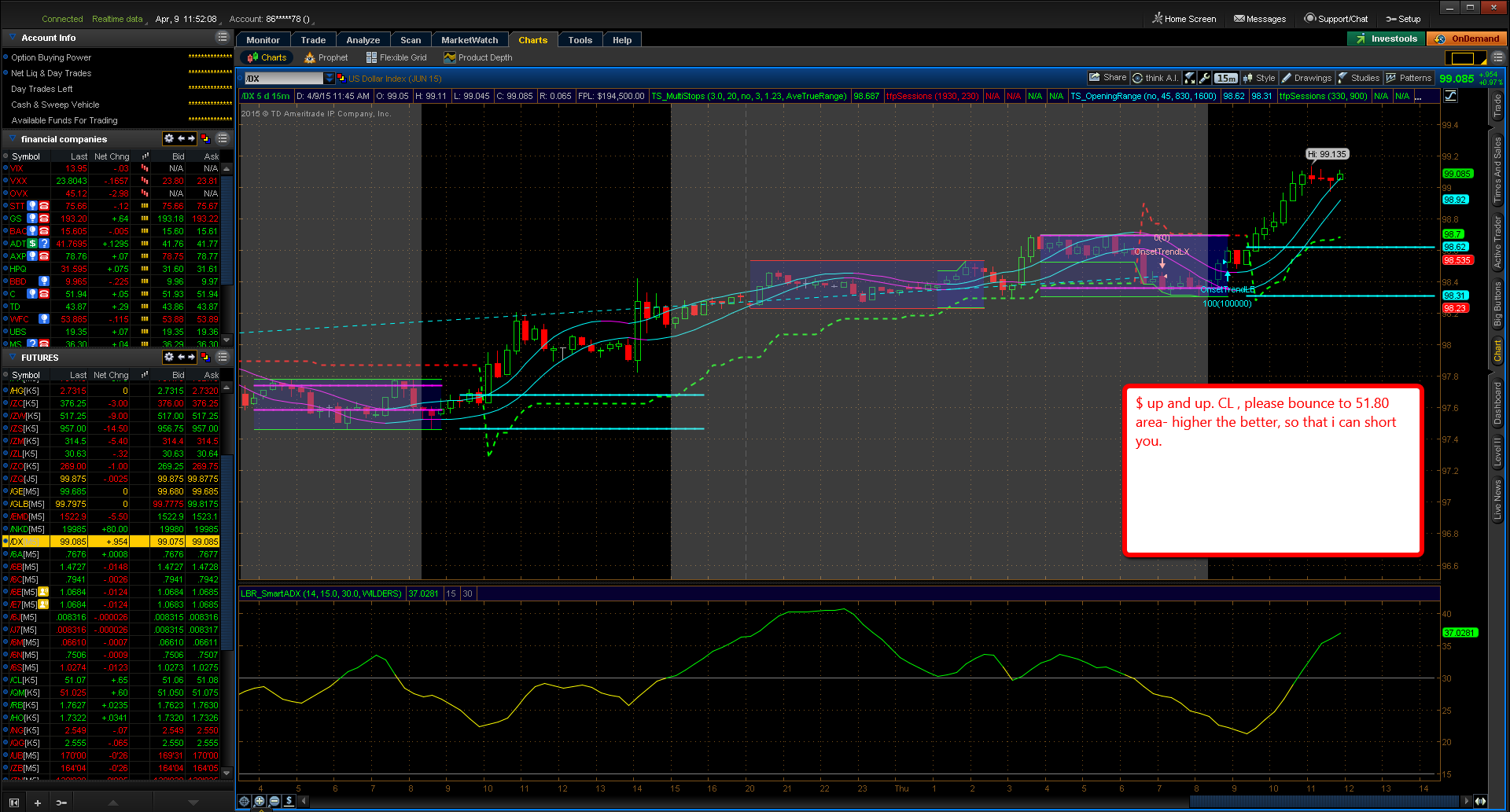Toggle financial companies color link squares
This screenshot has height=812, width=1510.
pos(205,138)
